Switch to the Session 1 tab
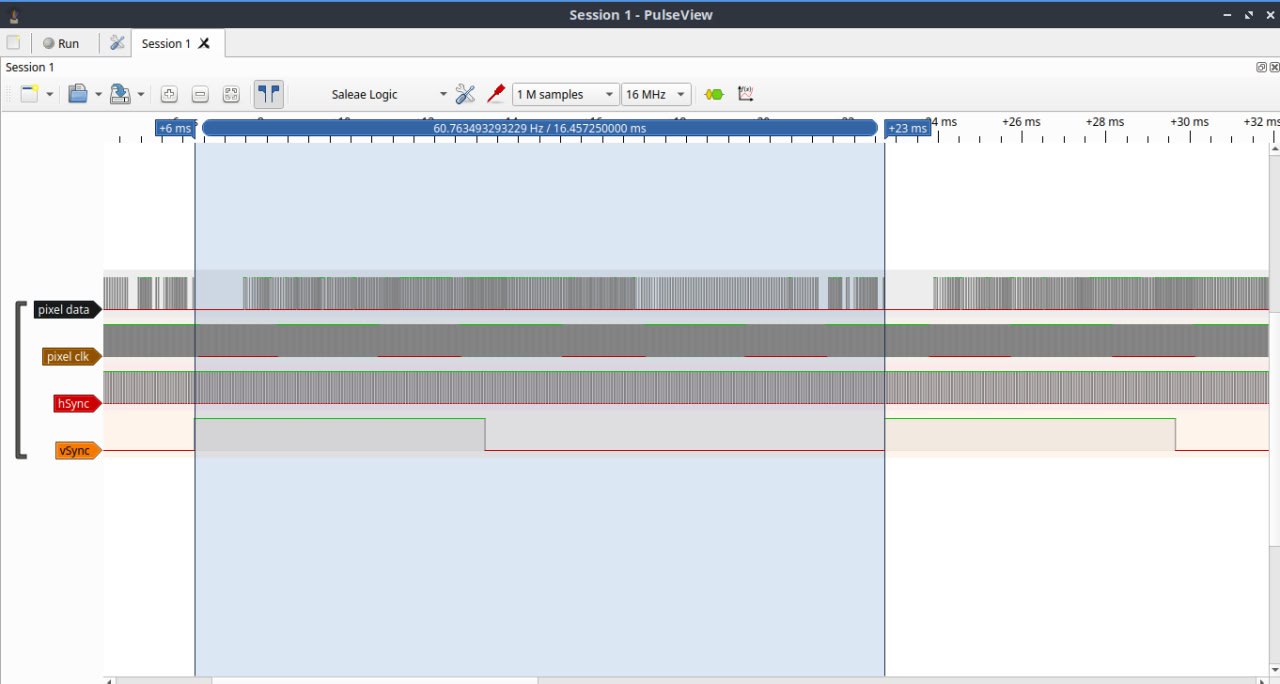 (x=165, y=43)
